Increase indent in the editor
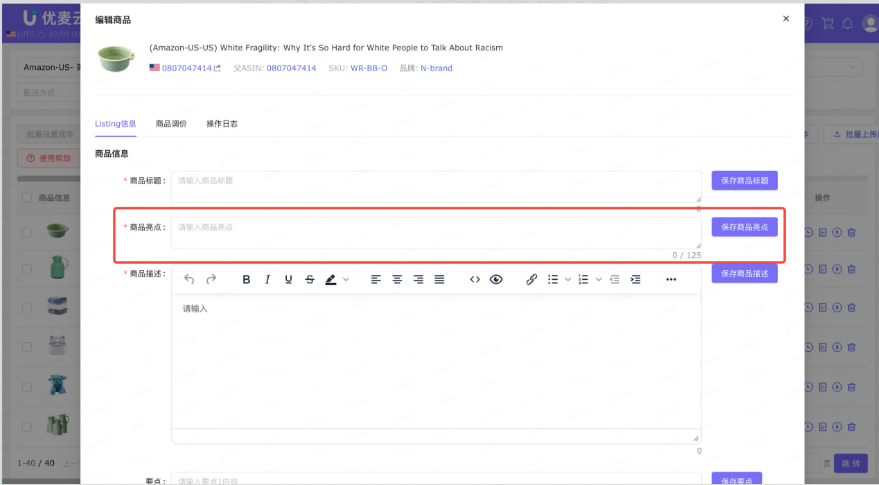Image resolution: width=879 pixels, height=485 pixels. click(635, 279)
